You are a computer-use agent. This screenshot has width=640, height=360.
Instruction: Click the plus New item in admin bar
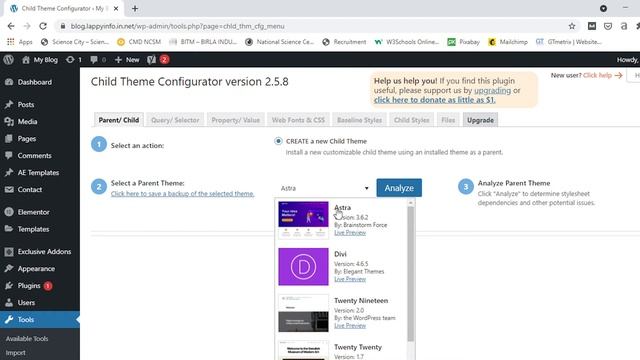click(127, 60)
